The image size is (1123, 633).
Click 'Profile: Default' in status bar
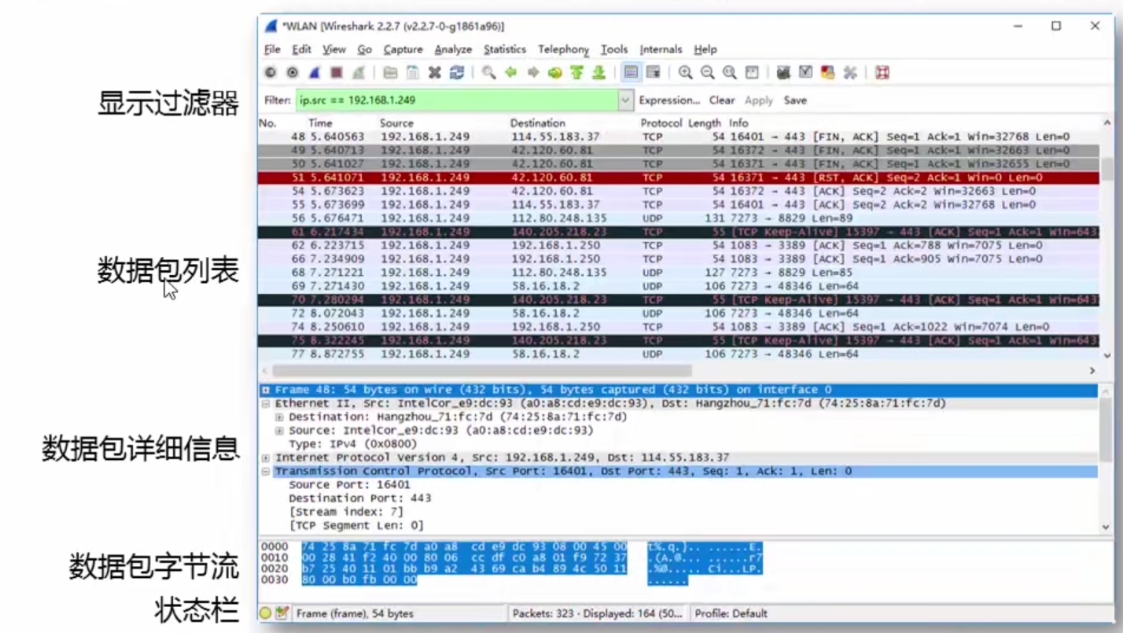[x=731, y=614]
